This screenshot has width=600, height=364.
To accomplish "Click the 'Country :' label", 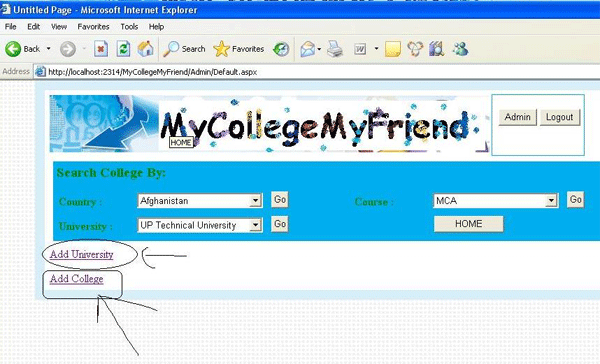I will (81, 202).
